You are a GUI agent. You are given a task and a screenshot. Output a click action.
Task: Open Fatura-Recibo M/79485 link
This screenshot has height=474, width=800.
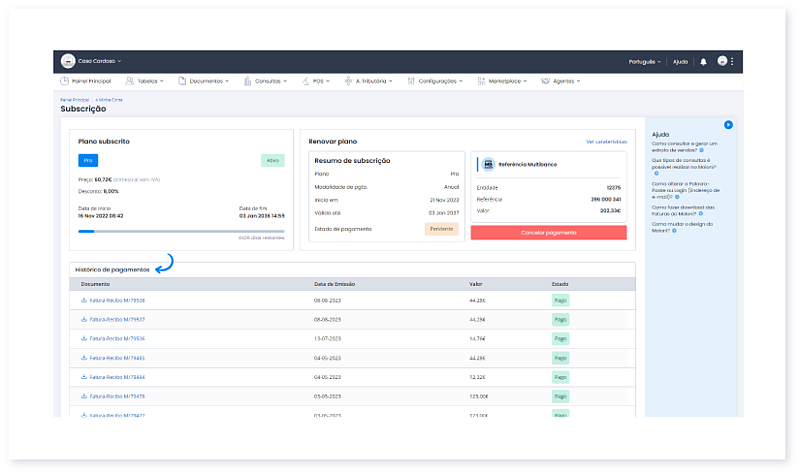pos(117,358)
